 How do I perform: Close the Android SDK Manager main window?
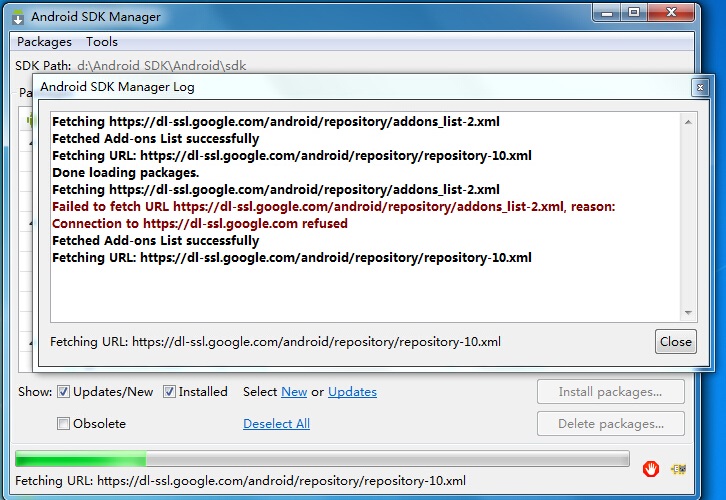pyautogui.click(x=671, y=12)
